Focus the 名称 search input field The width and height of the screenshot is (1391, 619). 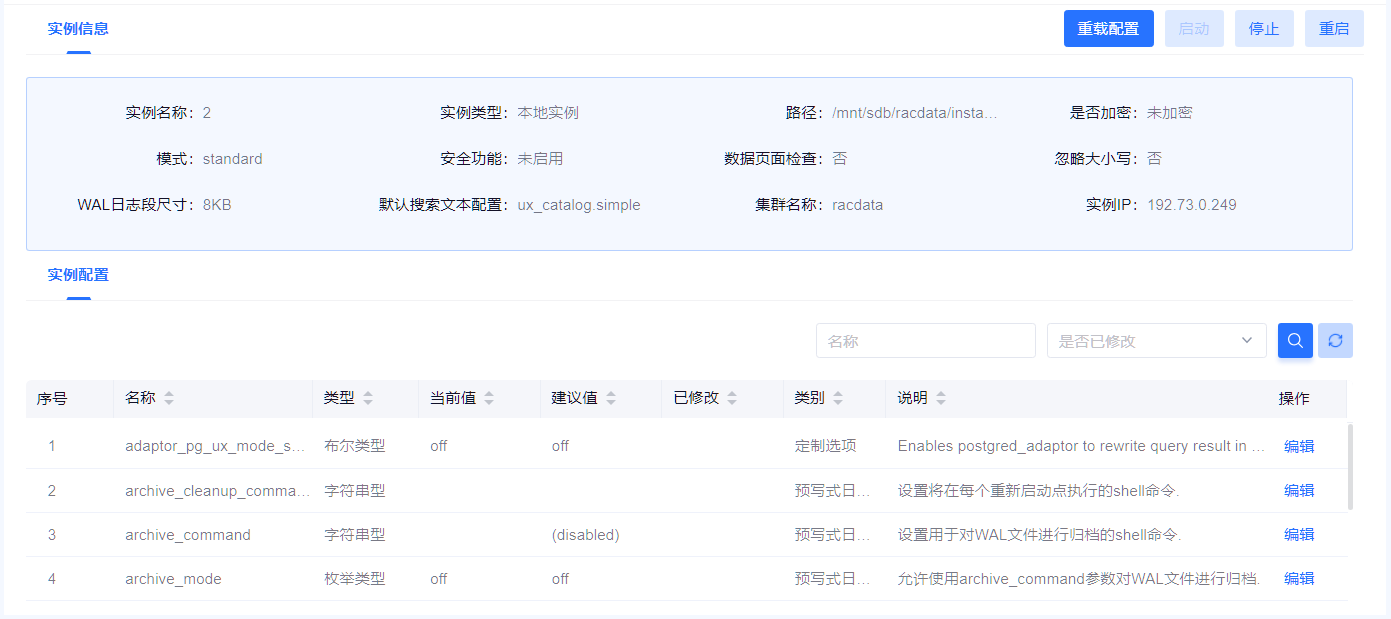(925, 341)
